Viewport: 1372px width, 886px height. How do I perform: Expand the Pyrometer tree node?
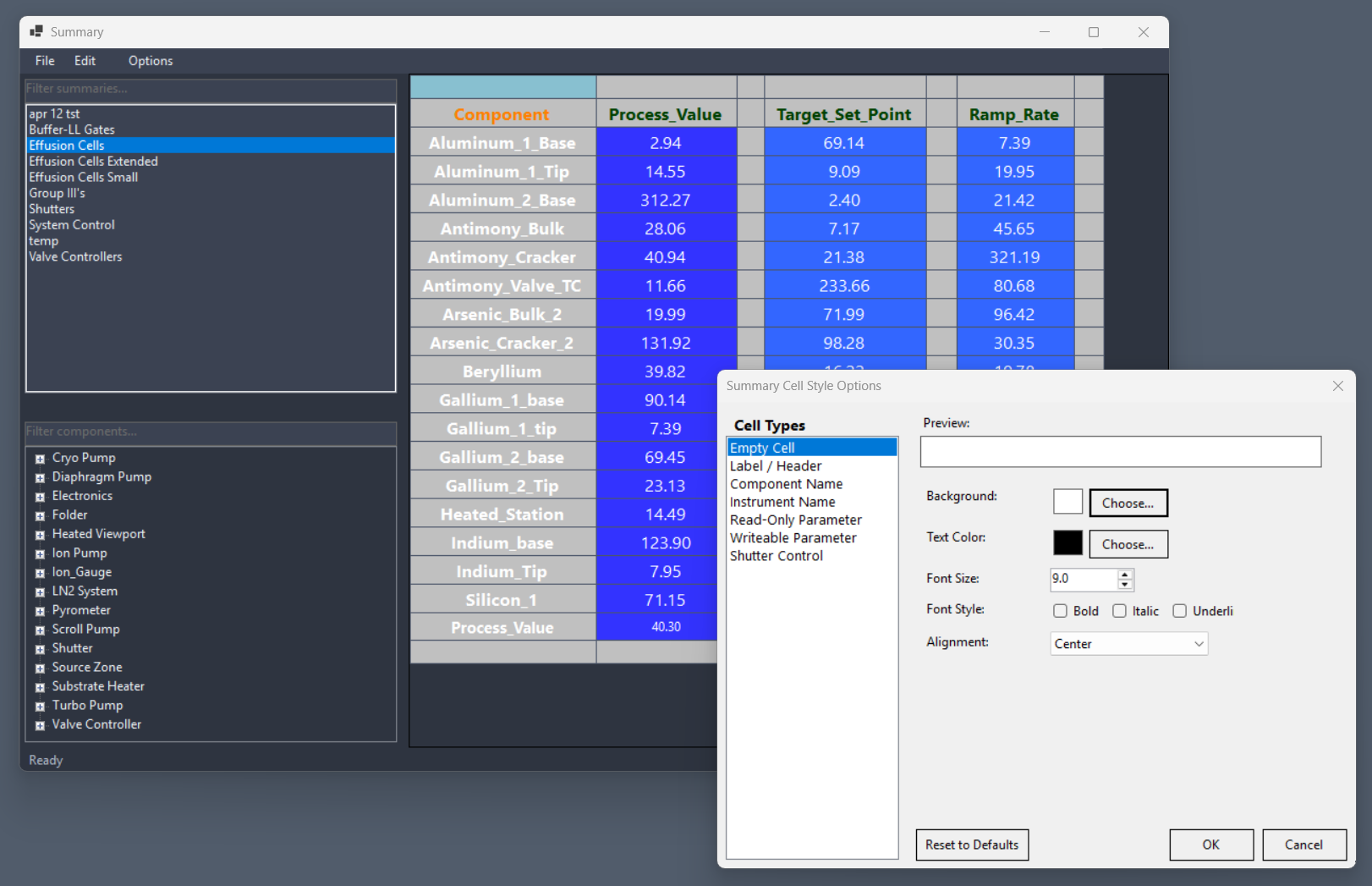(40, 611)
